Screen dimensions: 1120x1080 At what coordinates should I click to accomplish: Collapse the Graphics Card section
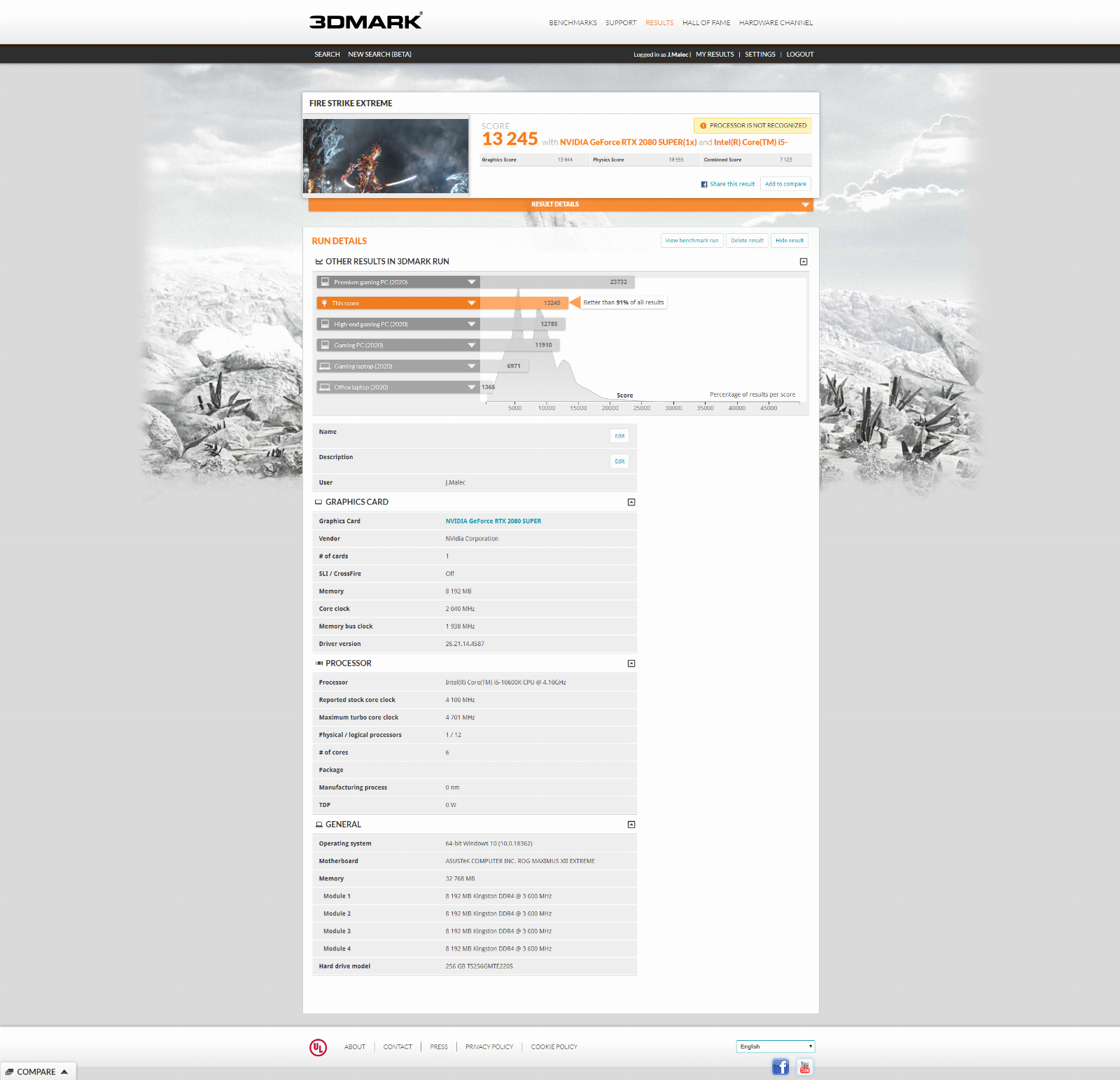[631, 503]
